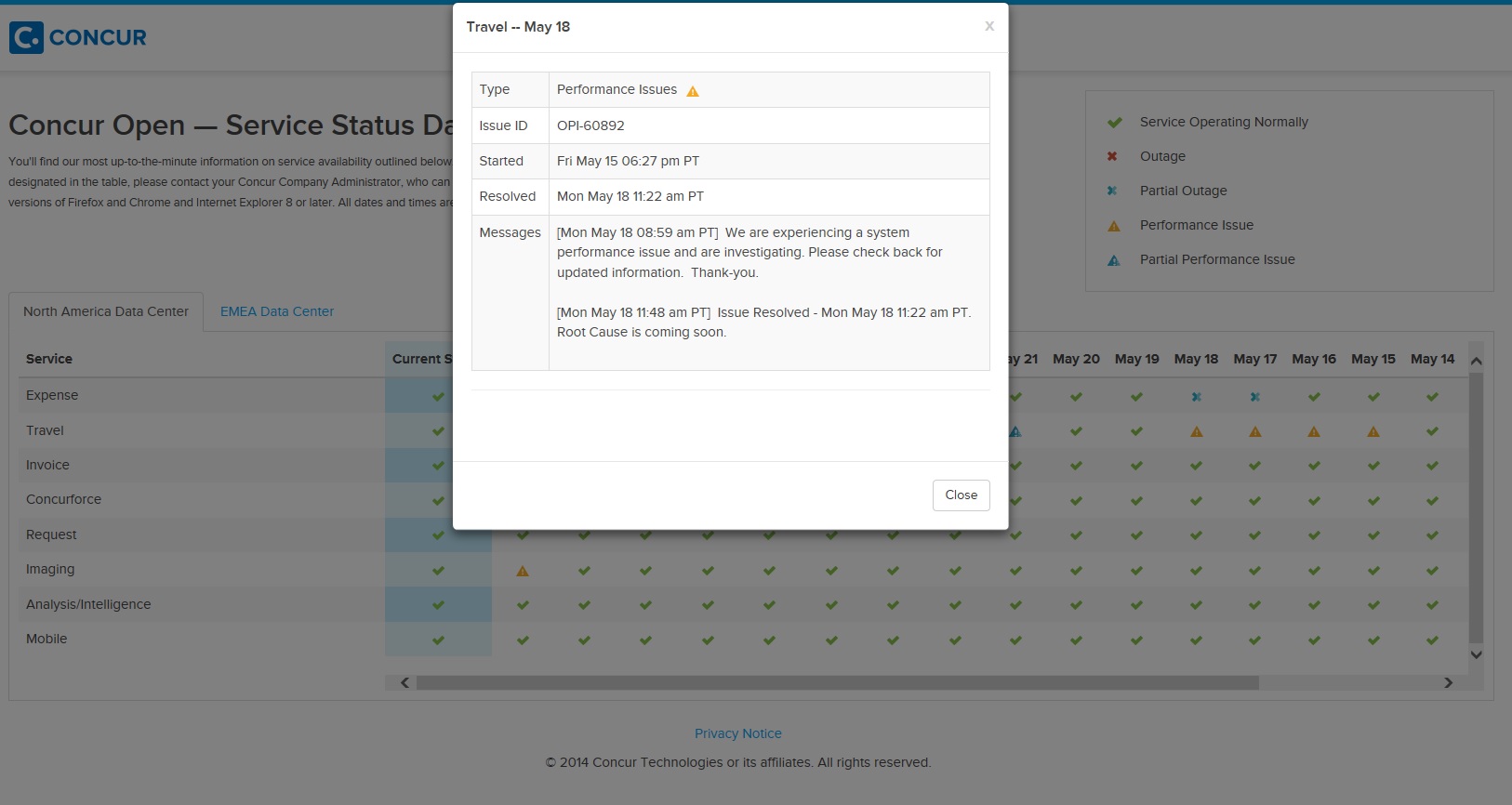Click Invoice May 19 checkmark
Image resolution: width=1512 pixels, height=805 pixels.
[x=1136, y=466]
